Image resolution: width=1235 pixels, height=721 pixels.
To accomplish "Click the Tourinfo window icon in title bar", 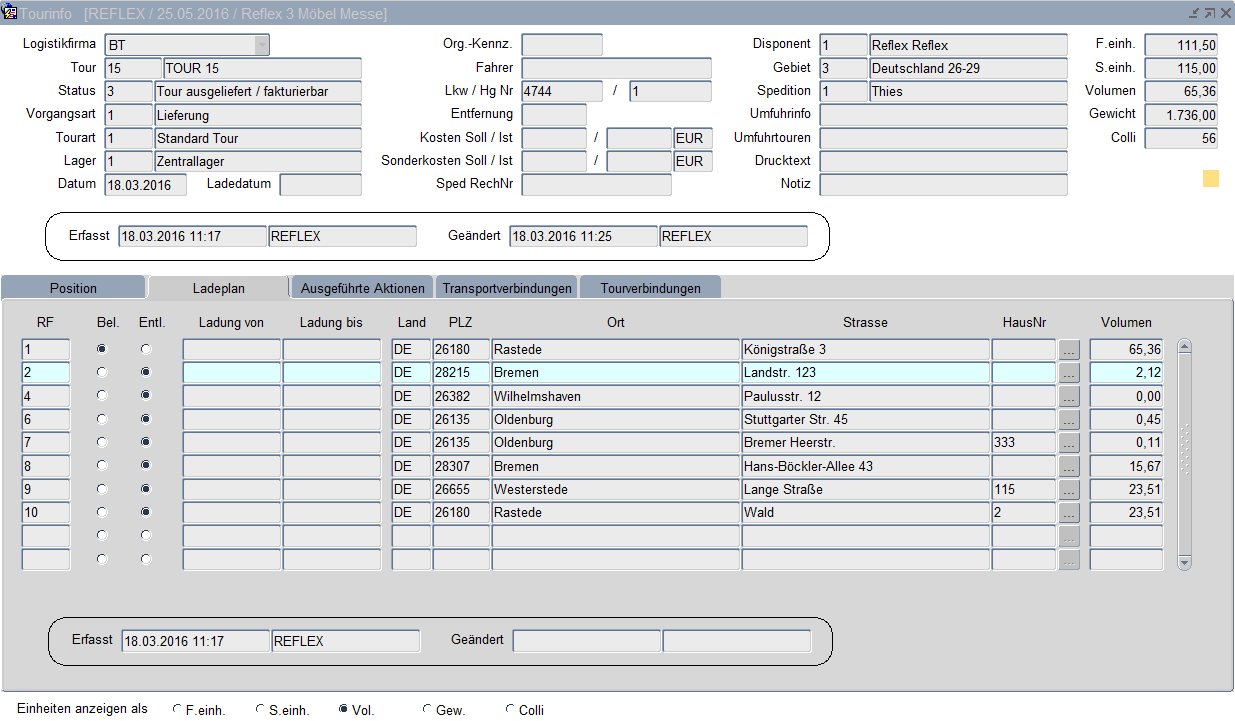I will (10, 13).
